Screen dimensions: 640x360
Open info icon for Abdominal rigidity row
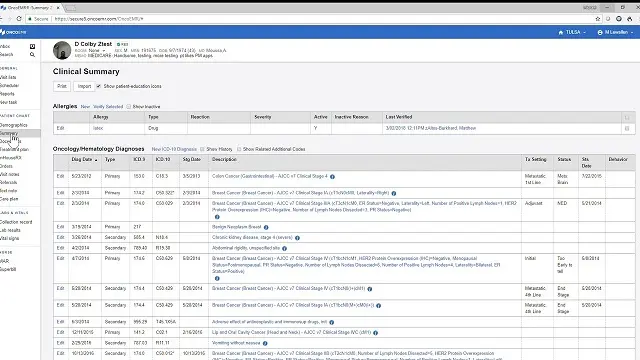click(x=284, y=248)
